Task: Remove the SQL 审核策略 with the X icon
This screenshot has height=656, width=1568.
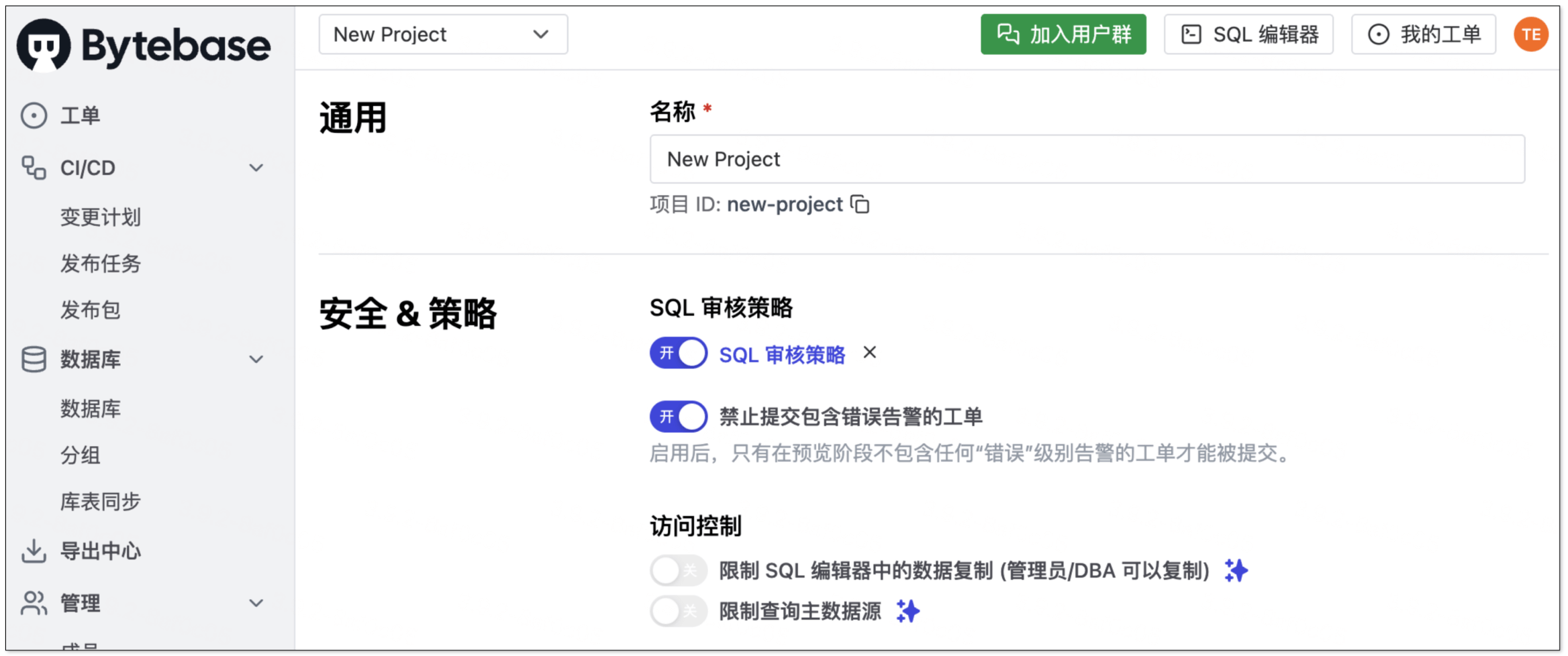Action: [x=869, y=353]
